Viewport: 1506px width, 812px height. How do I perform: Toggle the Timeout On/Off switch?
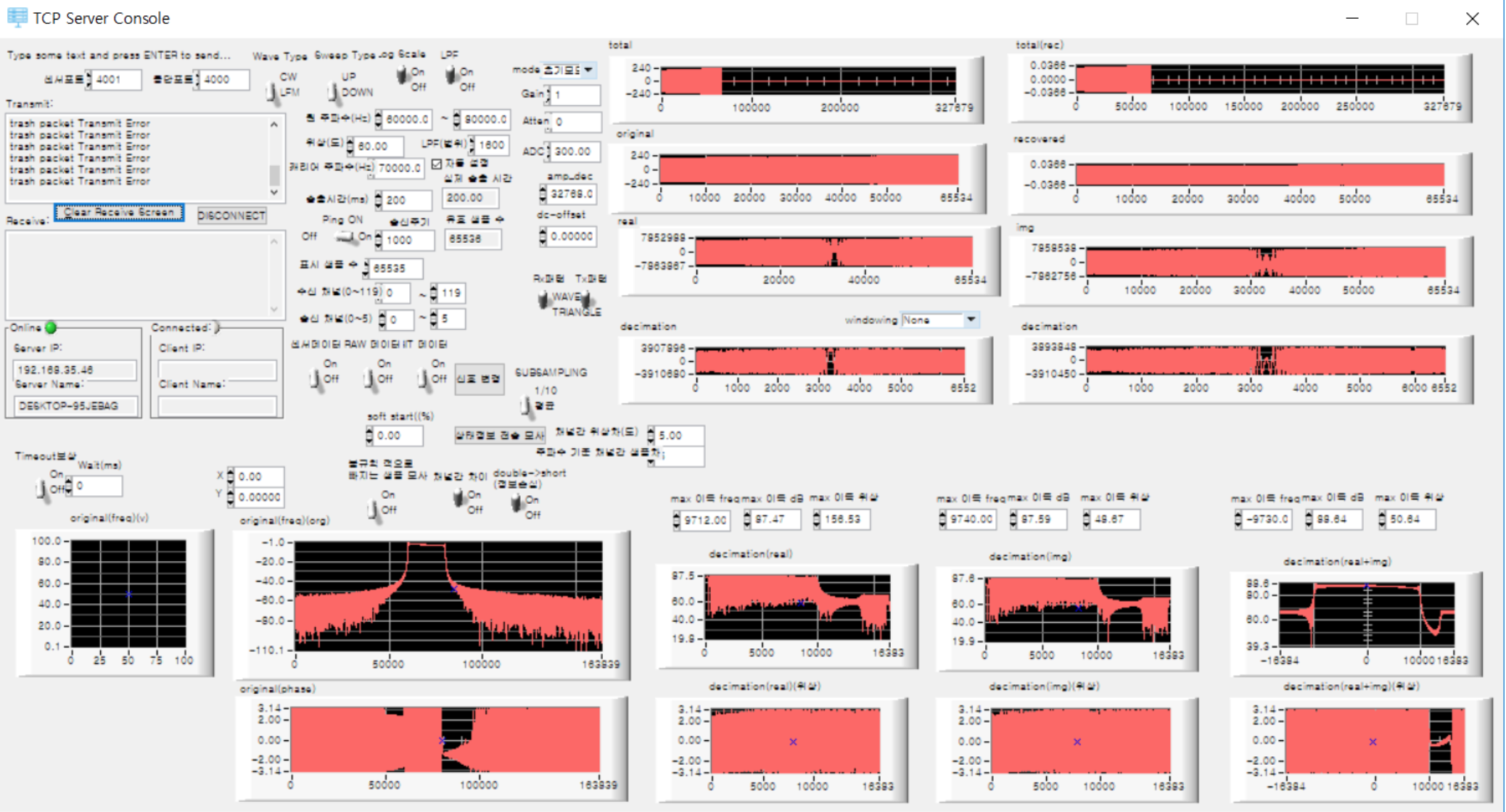(41, 489)
